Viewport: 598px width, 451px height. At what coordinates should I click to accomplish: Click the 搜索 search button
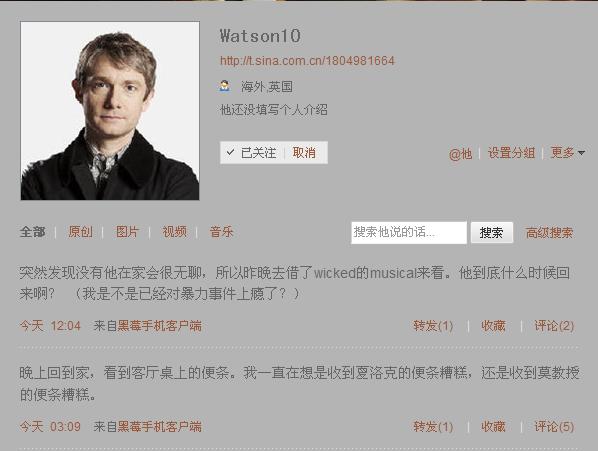point(492,233)
